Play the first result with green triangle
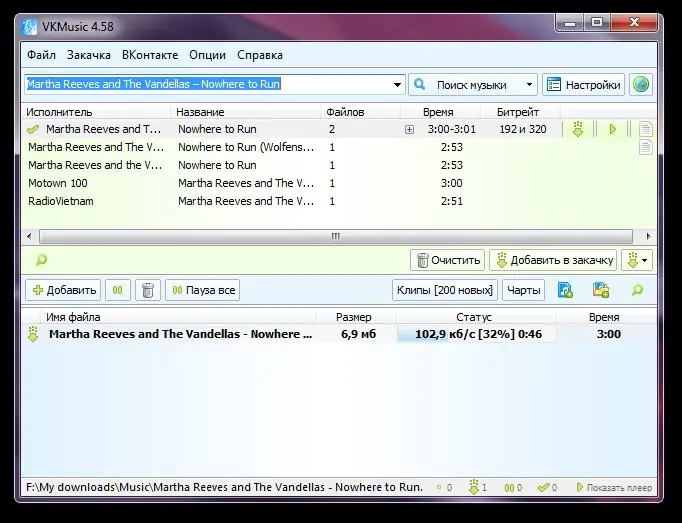The width and height of the screenshot is (682, 523). click(x=612, y=129)
